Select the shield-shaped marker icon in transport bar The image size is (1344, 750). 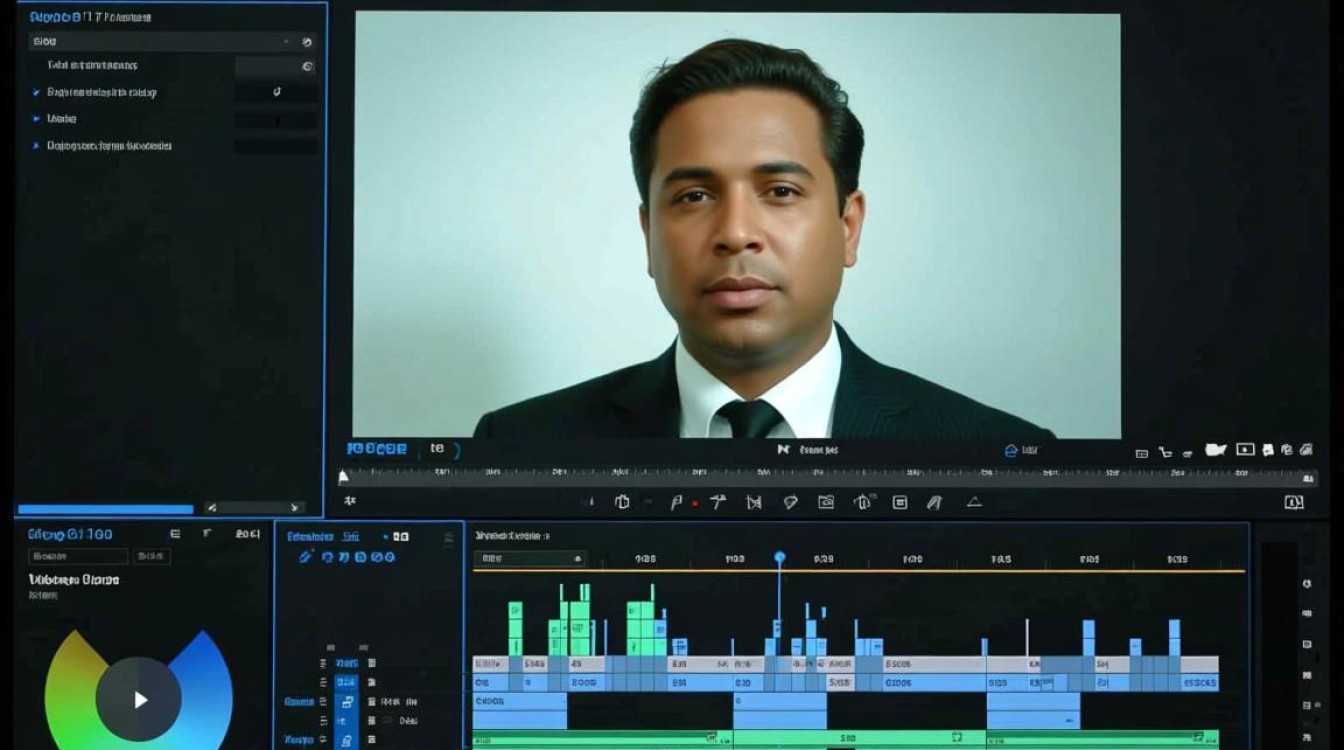click(x=790, y=502)
